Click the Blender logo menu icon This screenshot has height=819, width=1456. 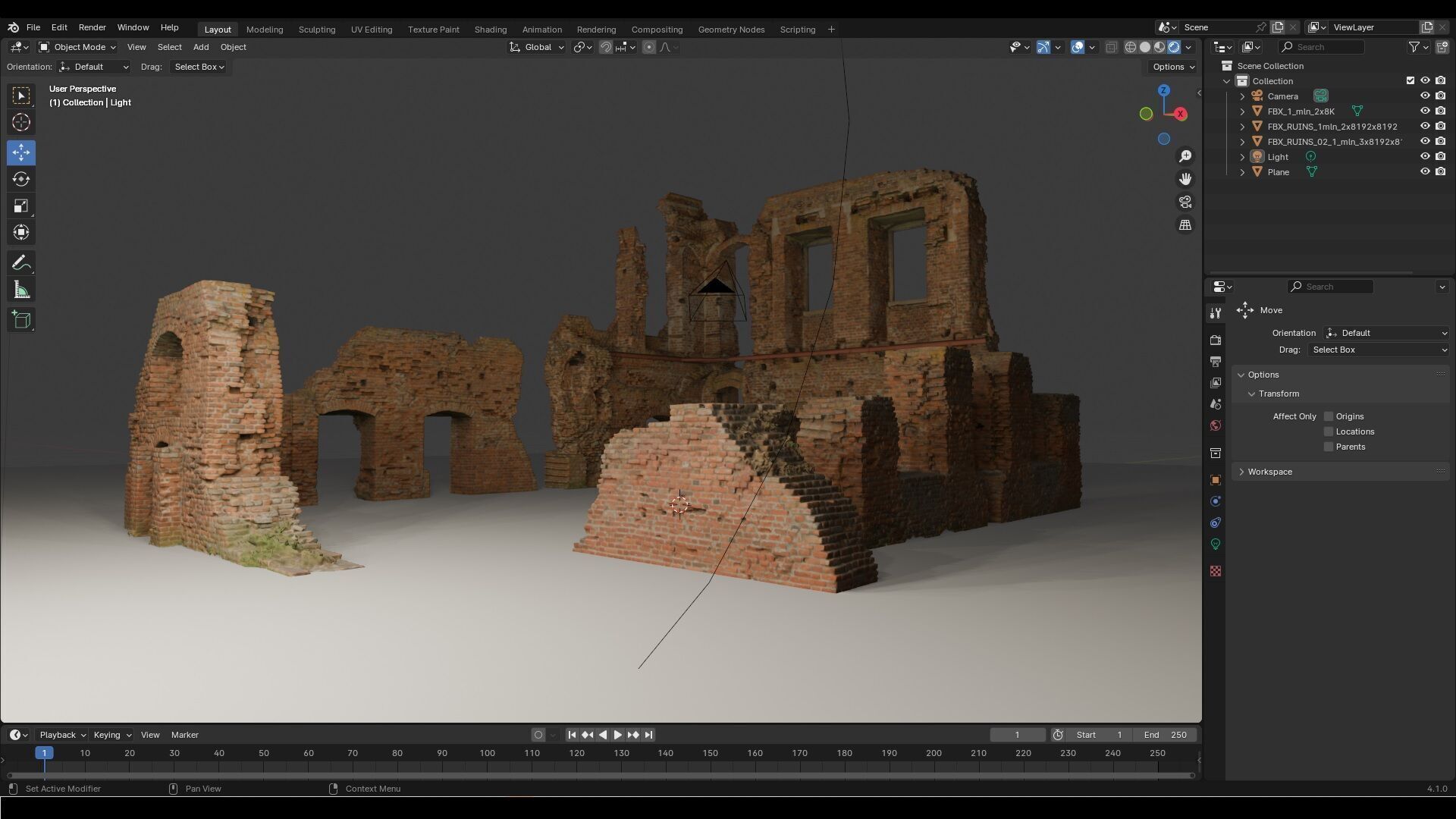tap(13, 27)
